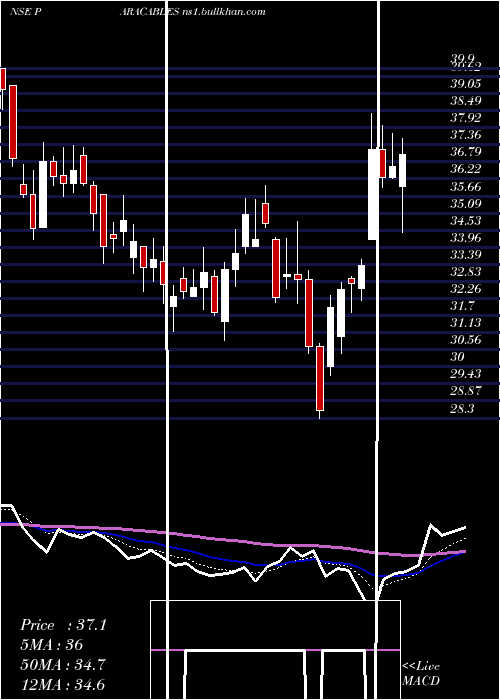This screenshot has width=500, height=700.
Task: Select the 31.7 price axis label
Action: pyautogui.click(x=462, y=305)
